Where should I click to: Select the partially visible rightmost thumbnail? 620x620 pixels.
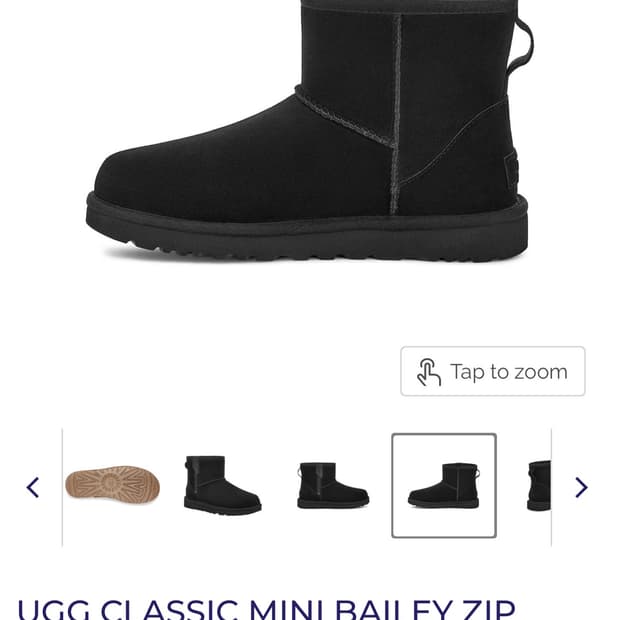[x=539, y=485]
